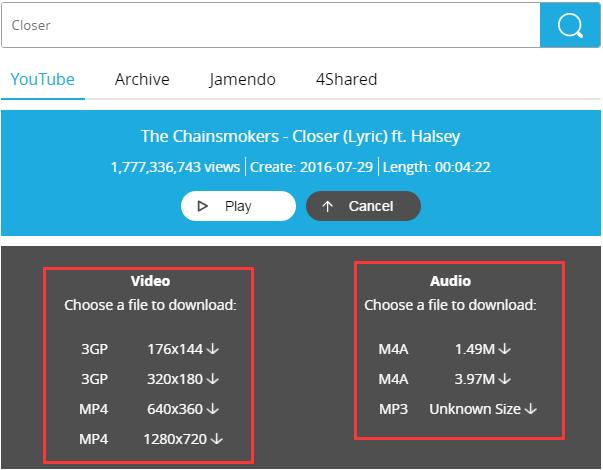Select the Jamendo tab
Image resolution: width=603 pixels, height=470 pixels.
pos(242,80)
